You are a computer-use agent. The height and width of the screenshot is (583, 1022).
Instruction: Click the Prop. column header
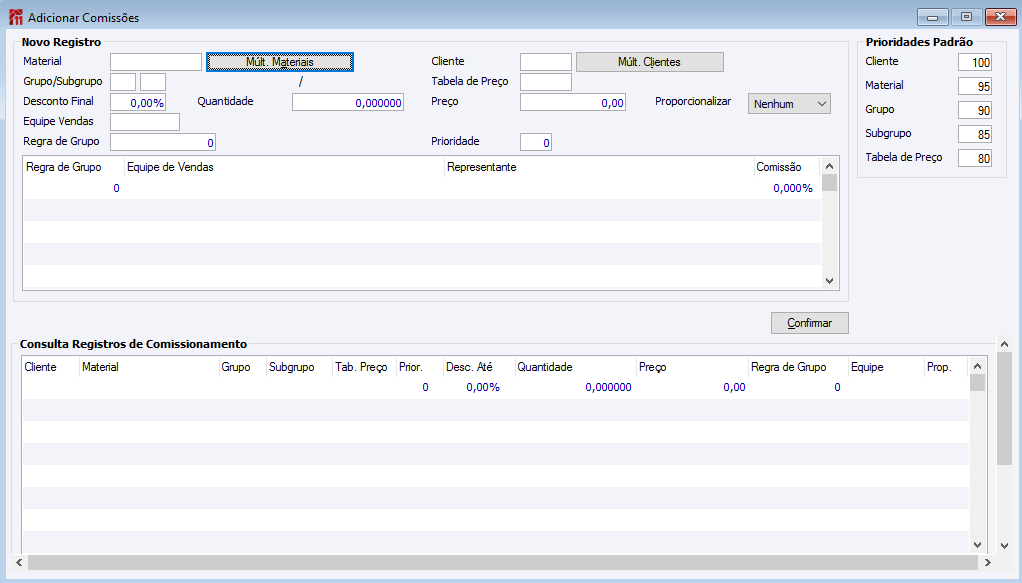coord(946,367)
